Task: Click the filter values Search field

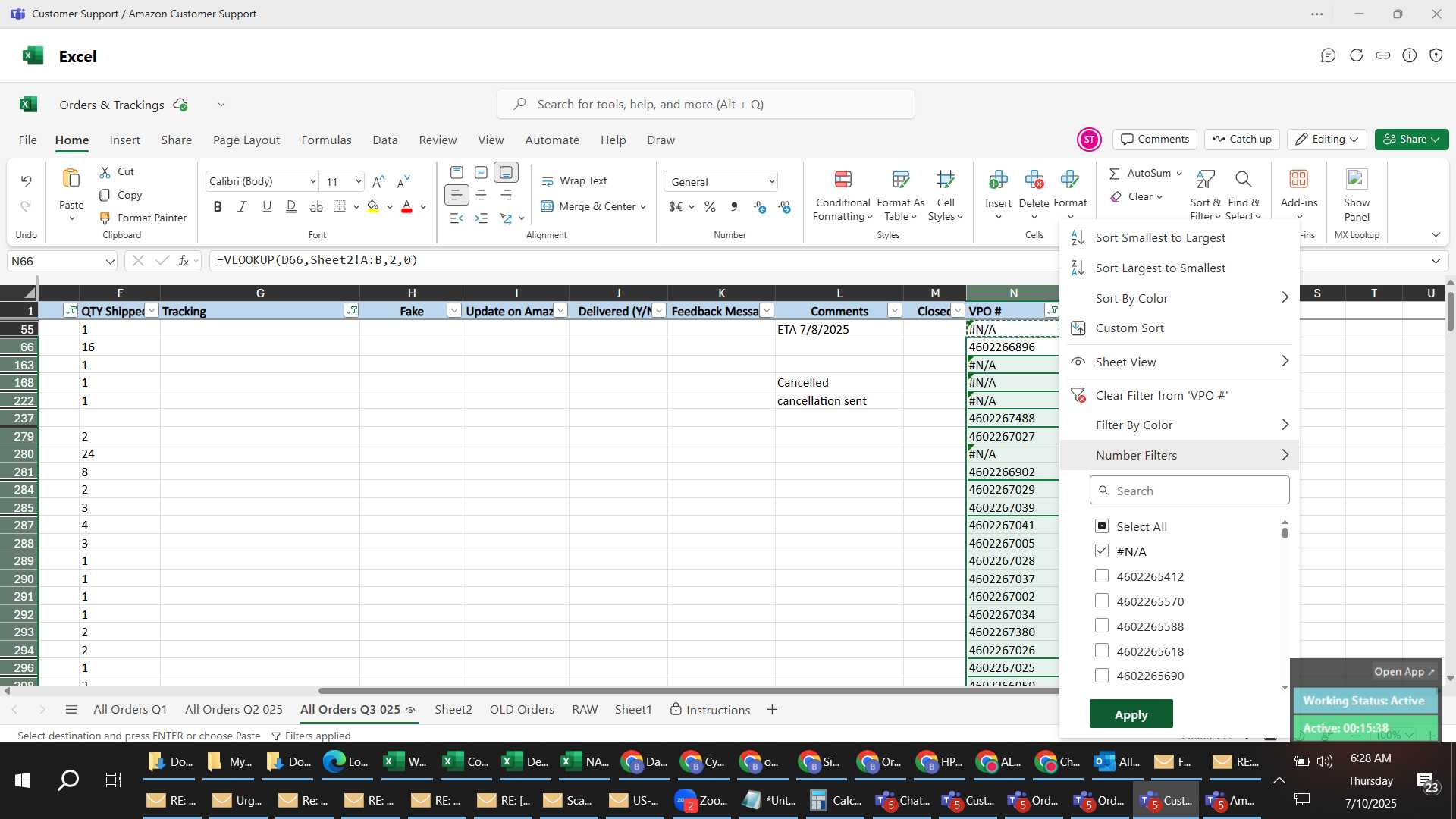Action: (1189, 491)
